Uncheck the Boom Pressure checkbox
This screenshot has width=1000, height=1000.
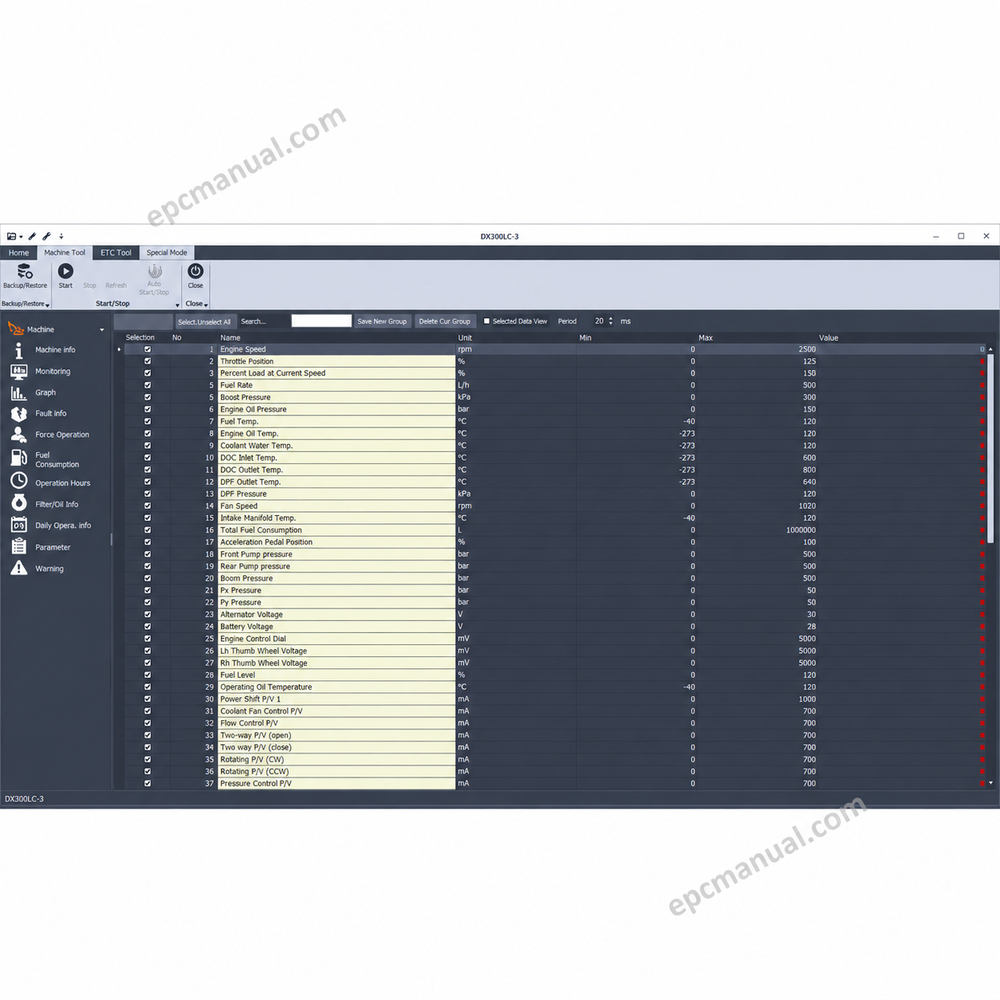point(147,578)
